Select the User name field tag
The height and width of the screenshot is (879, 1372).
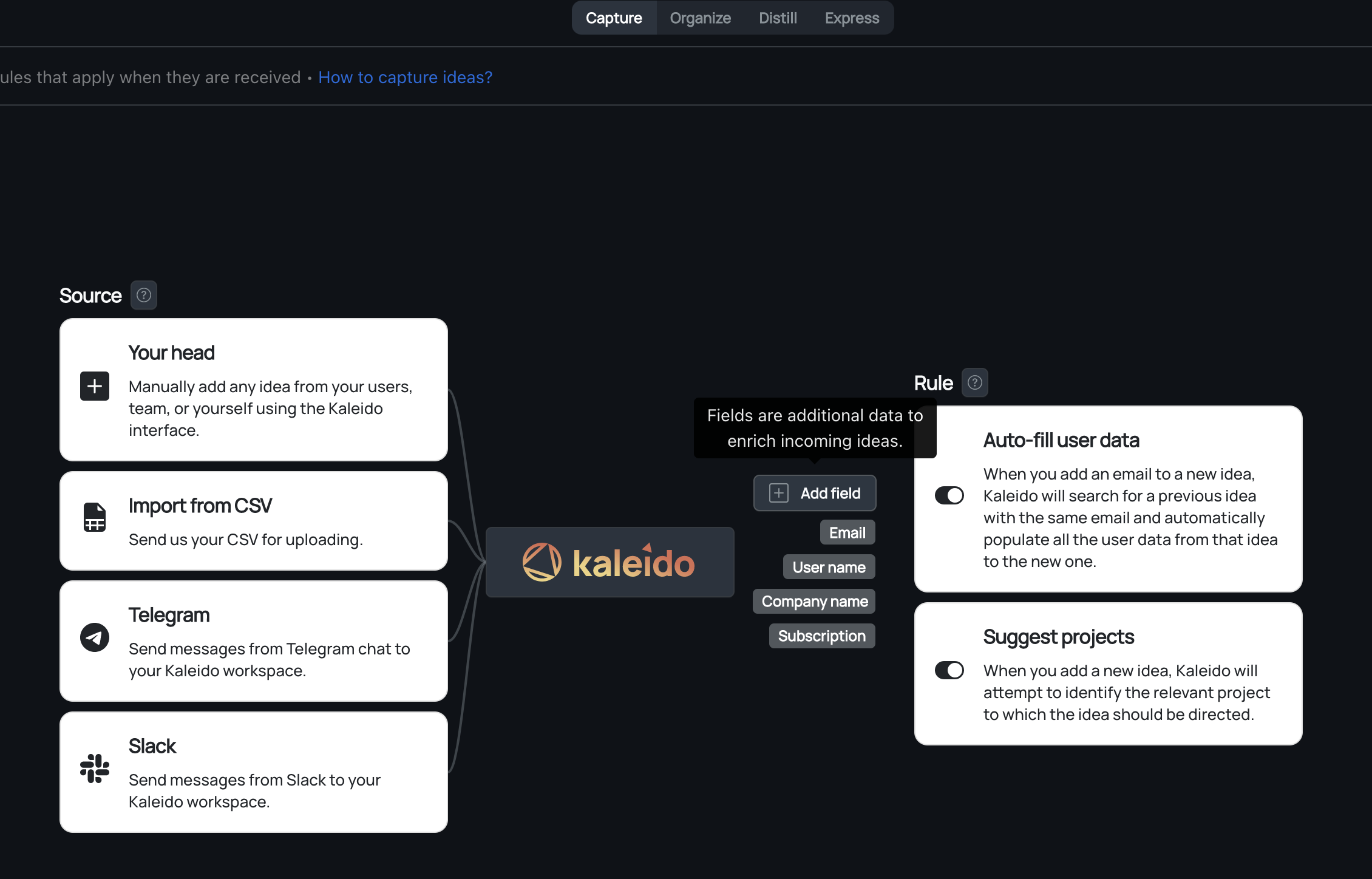[829, 567]
